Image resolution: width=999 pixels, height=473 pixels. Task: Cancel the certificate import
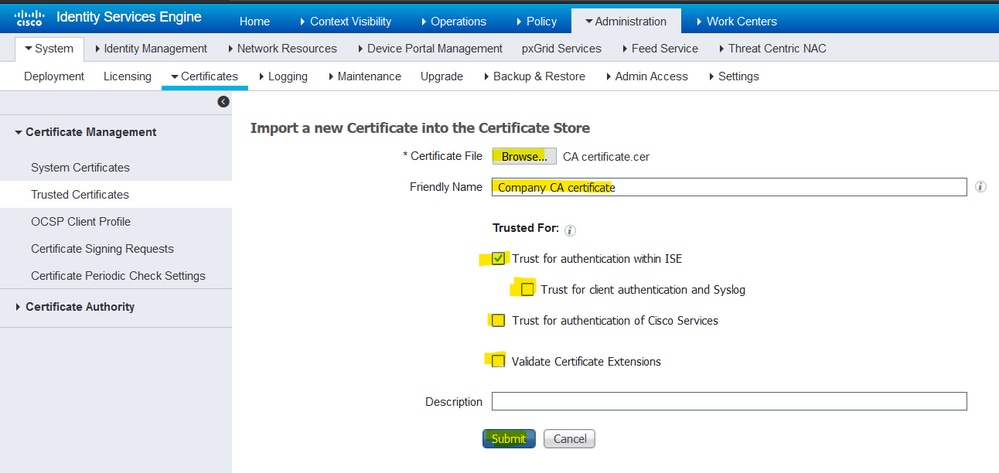pos(570,439)
